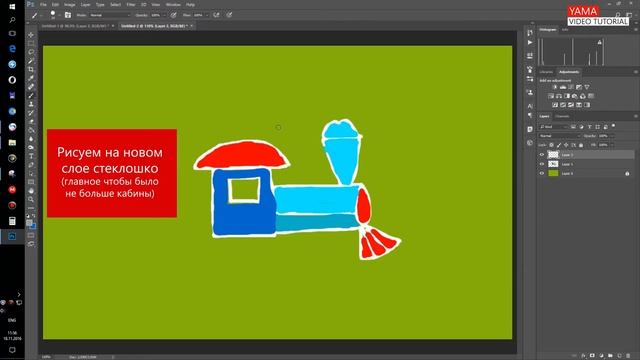640x360 pixels.
Task: Add a Black & White adjustment
Action: tap(567, 96)
